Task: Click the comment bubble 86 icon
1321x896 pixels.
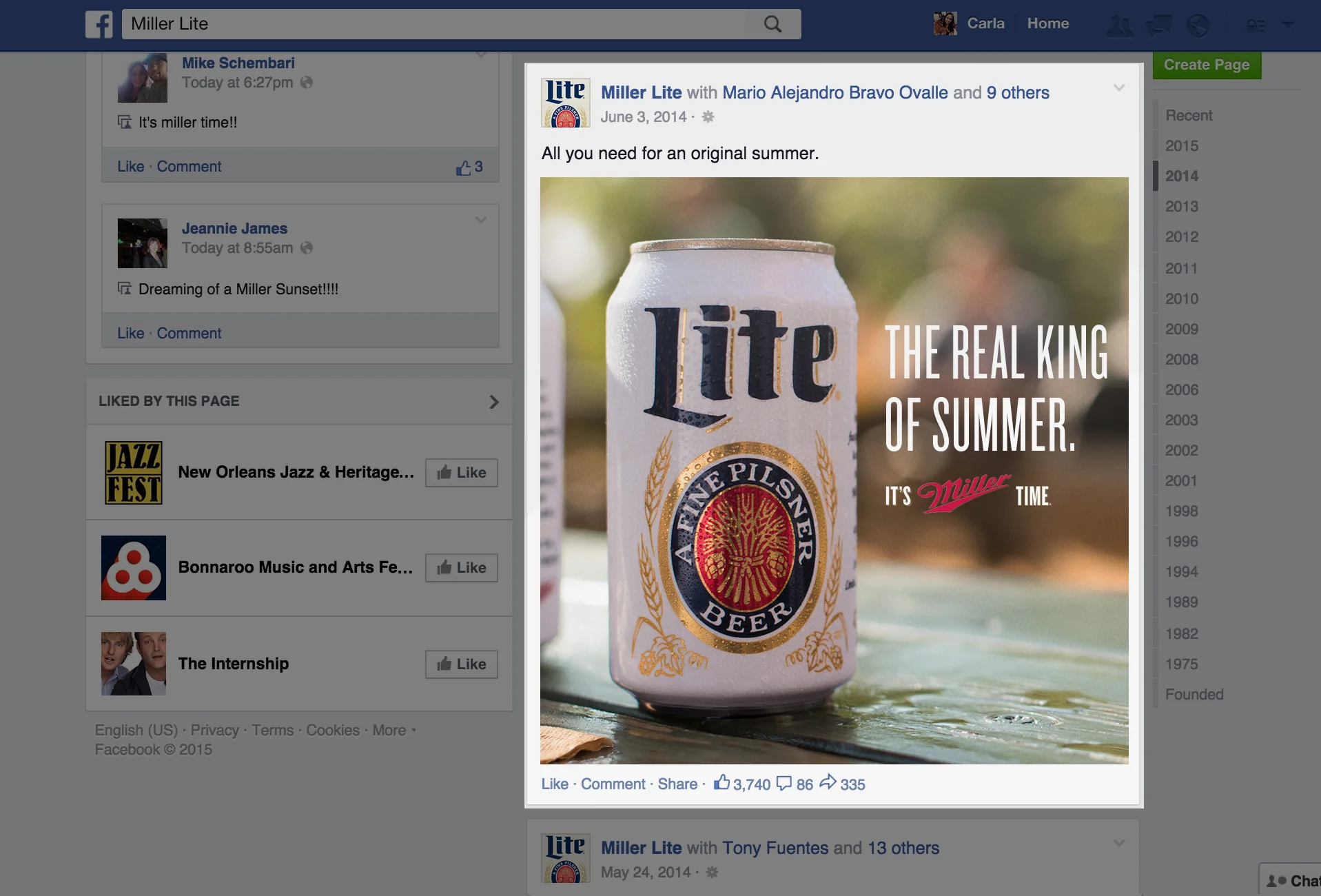Action: coord(784,784)
